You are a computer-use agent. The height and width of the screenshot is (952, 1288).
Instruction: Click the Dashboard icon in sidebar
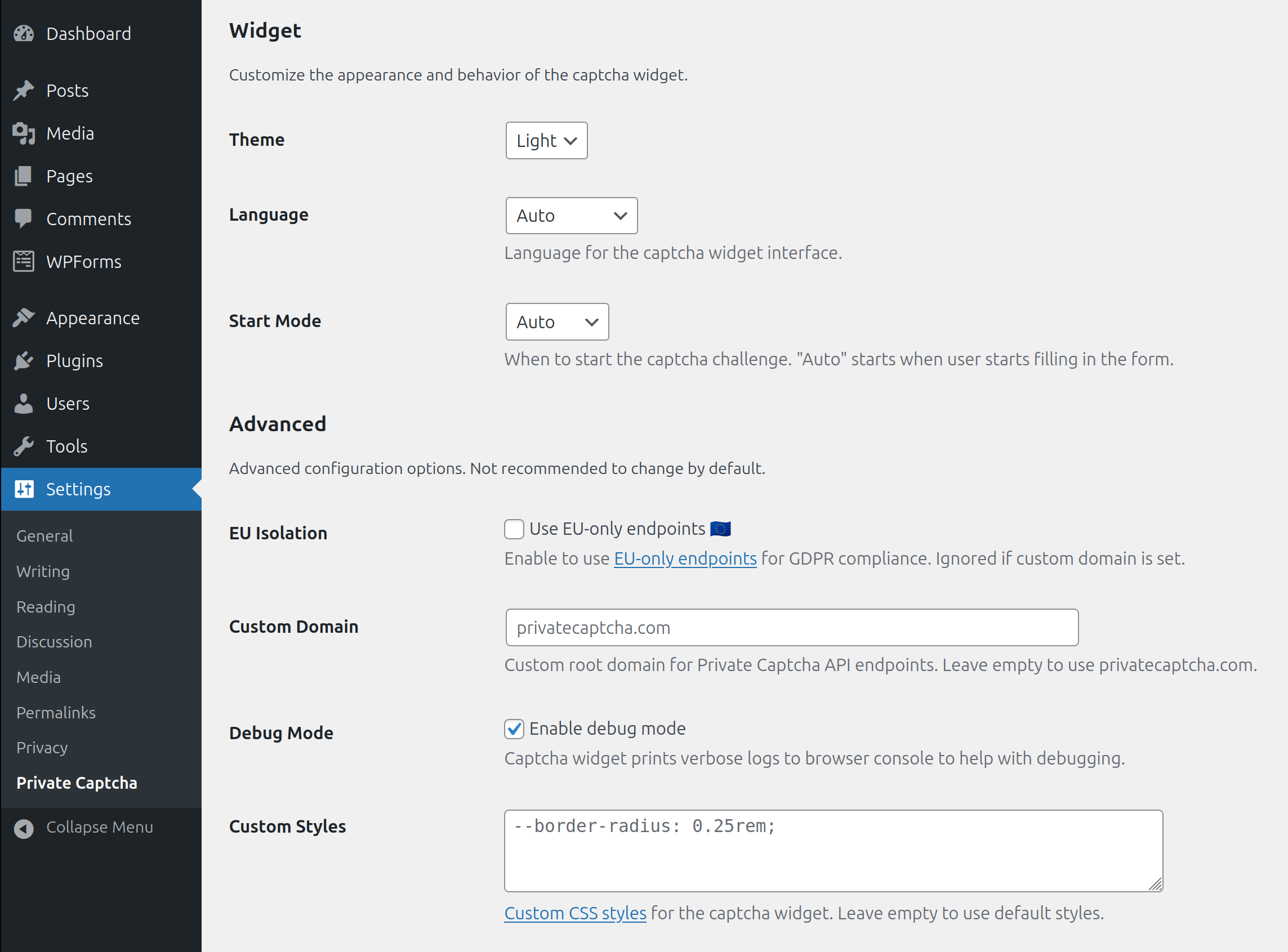[24, 33]
